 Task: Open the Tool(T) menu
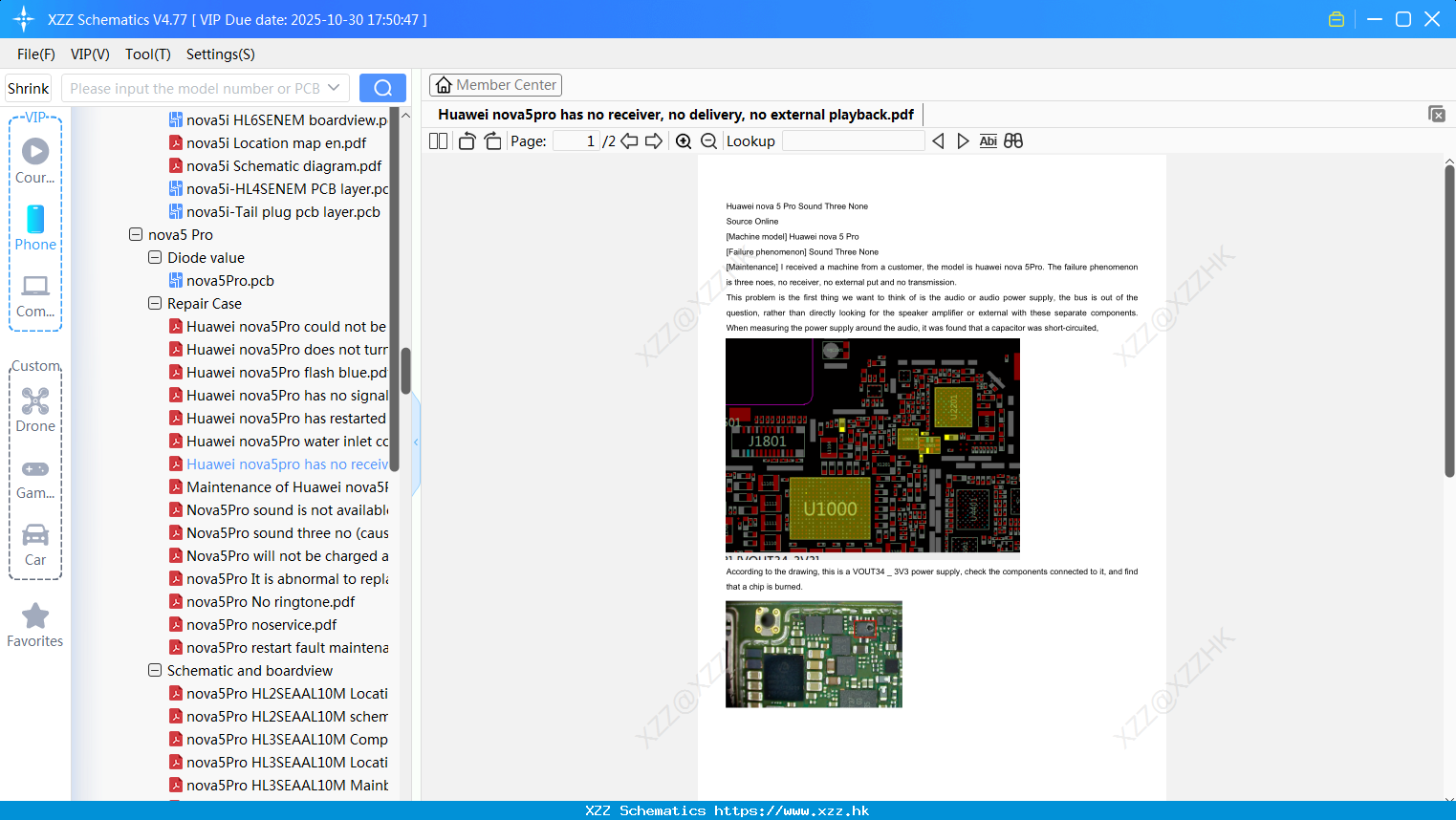pyautogui.click(x=147, y=54)
